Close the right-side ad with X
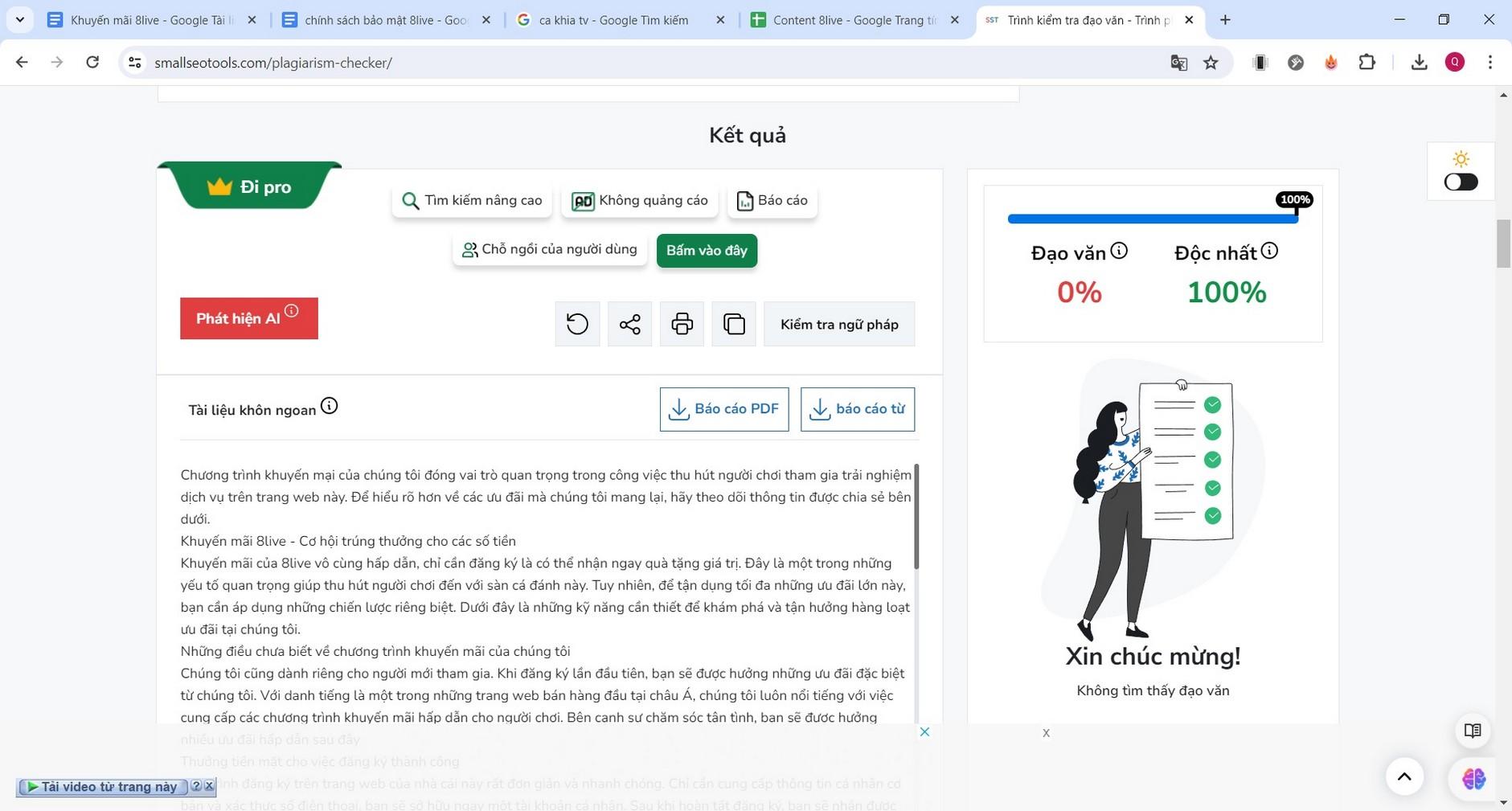Viewport: 1512px width, 811px height. click(x=1046, y=733)
